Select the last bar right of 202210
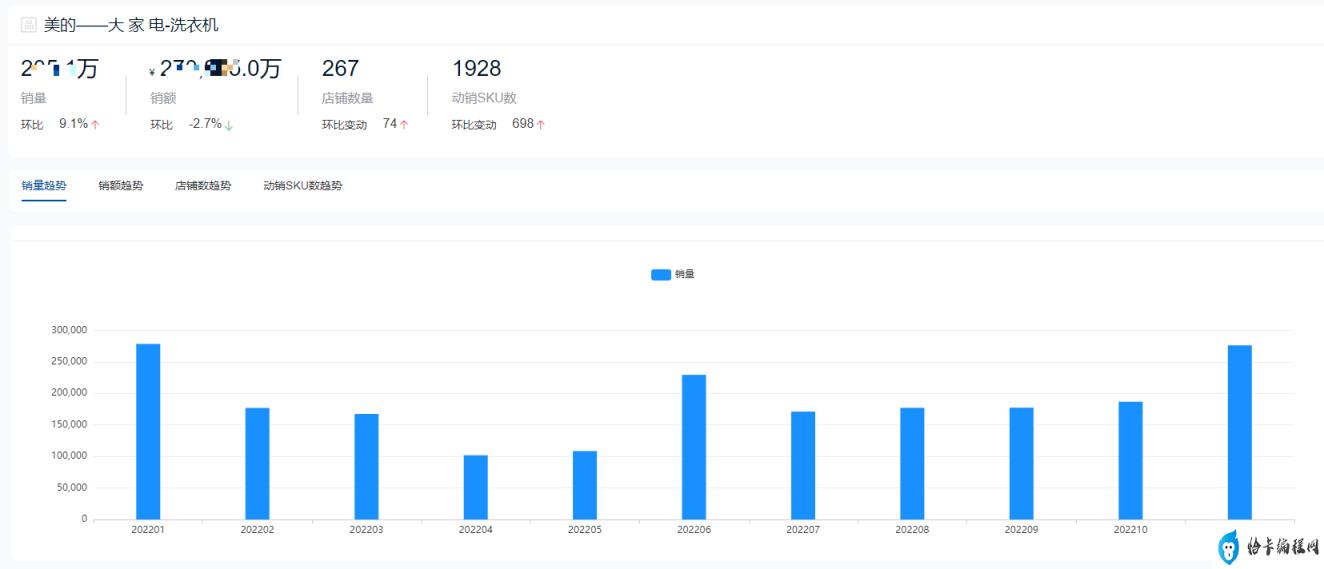 click(x=1240, y=432)
